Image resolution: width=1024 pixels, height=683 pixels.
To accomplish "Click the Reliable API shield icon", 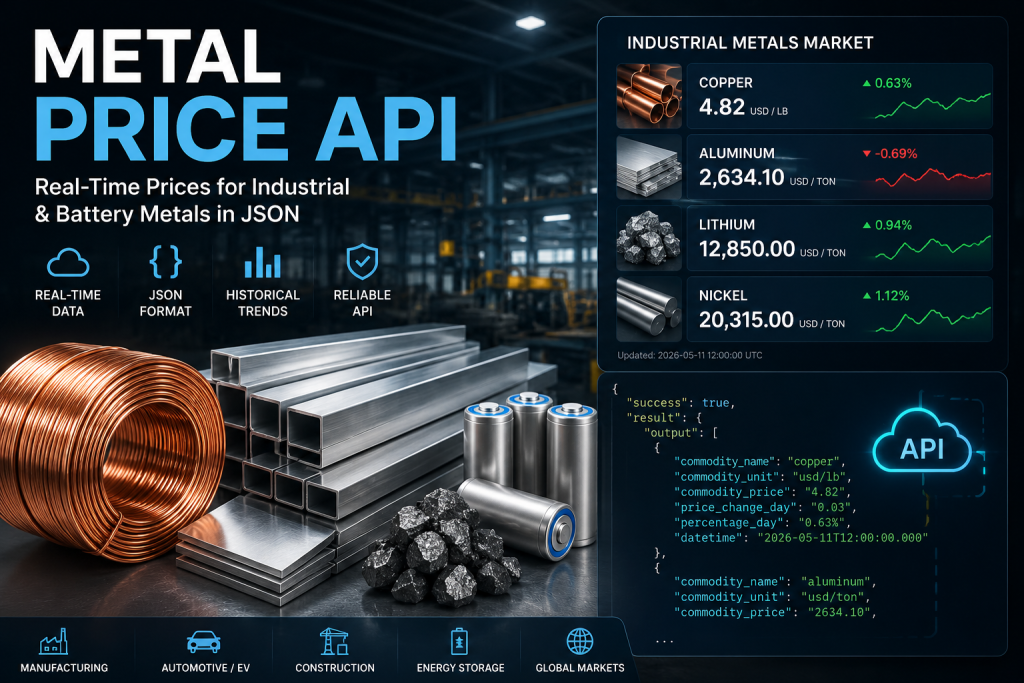I will (362, 262).
